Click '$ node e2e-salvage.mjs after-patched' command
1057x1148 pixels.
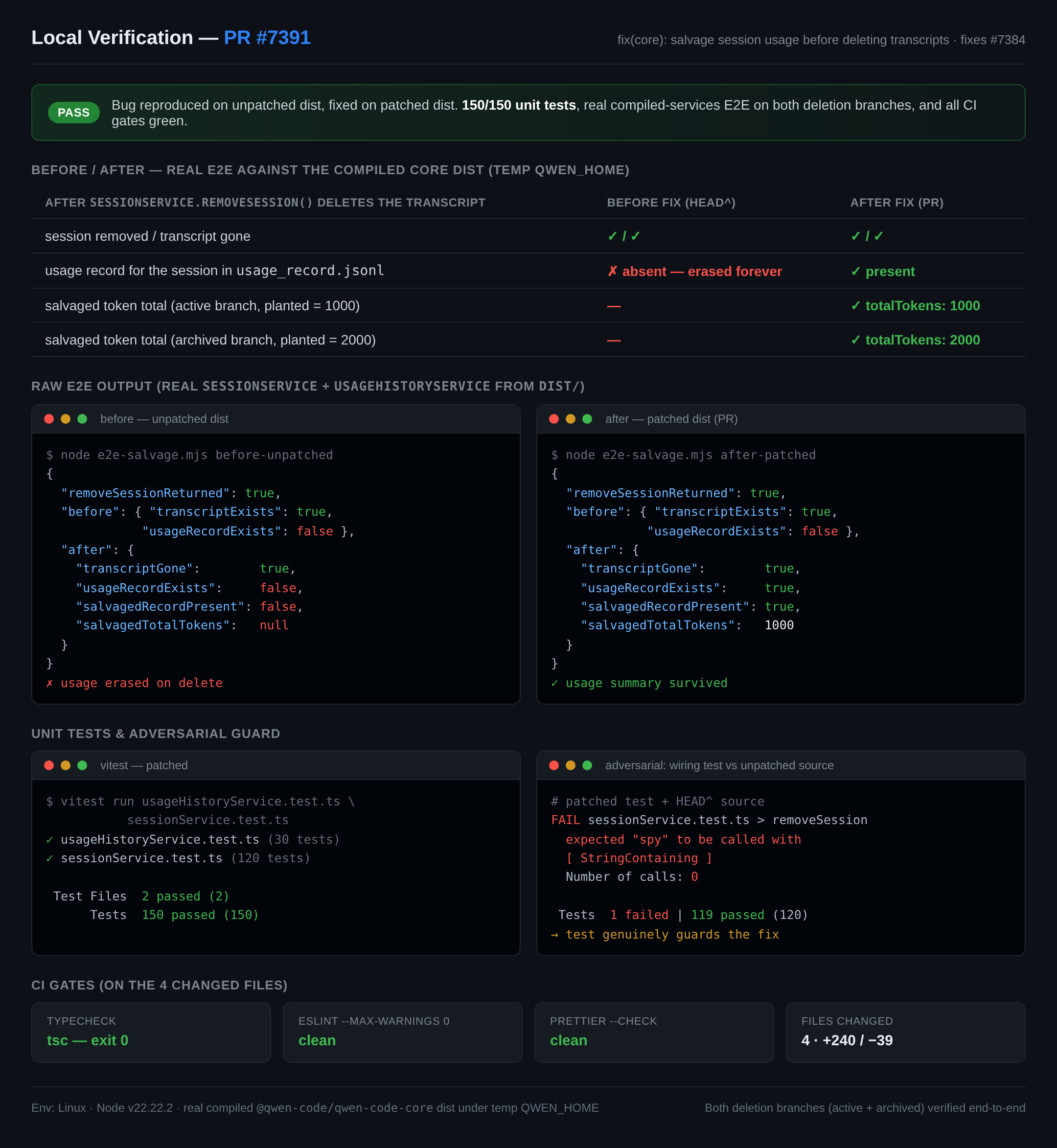coord(684,455)
